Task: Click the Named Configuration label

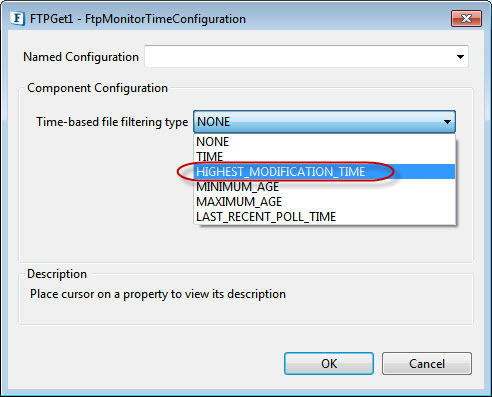Action: click(81, 57)
